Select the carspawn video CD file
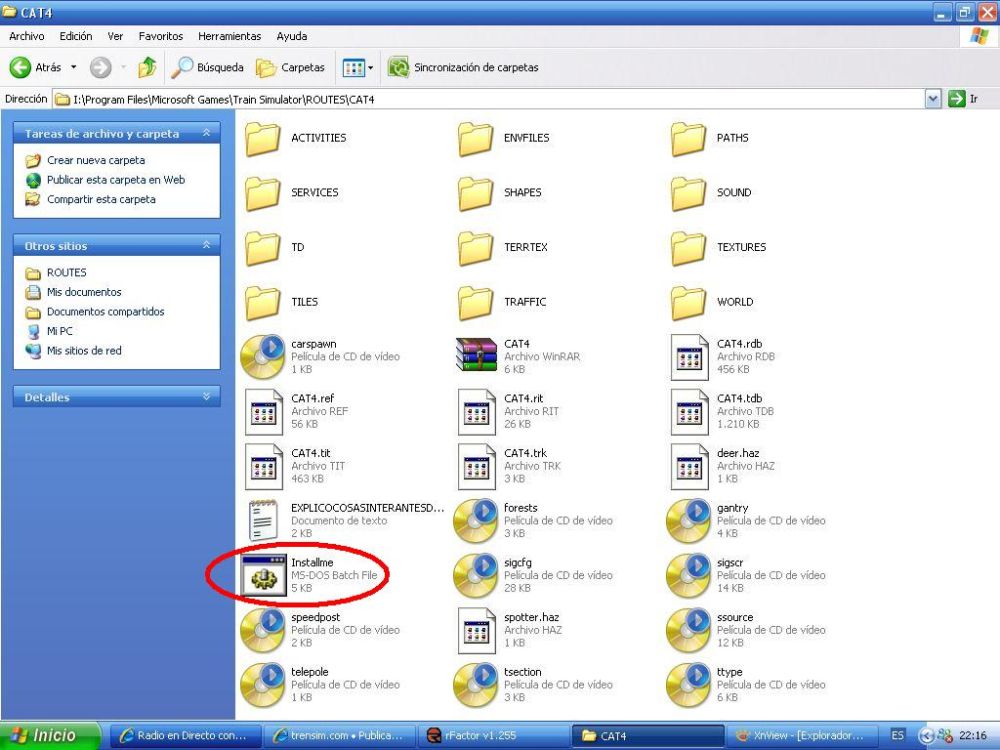This screenshot has width=1000, height=750. (x=264, y=357)
